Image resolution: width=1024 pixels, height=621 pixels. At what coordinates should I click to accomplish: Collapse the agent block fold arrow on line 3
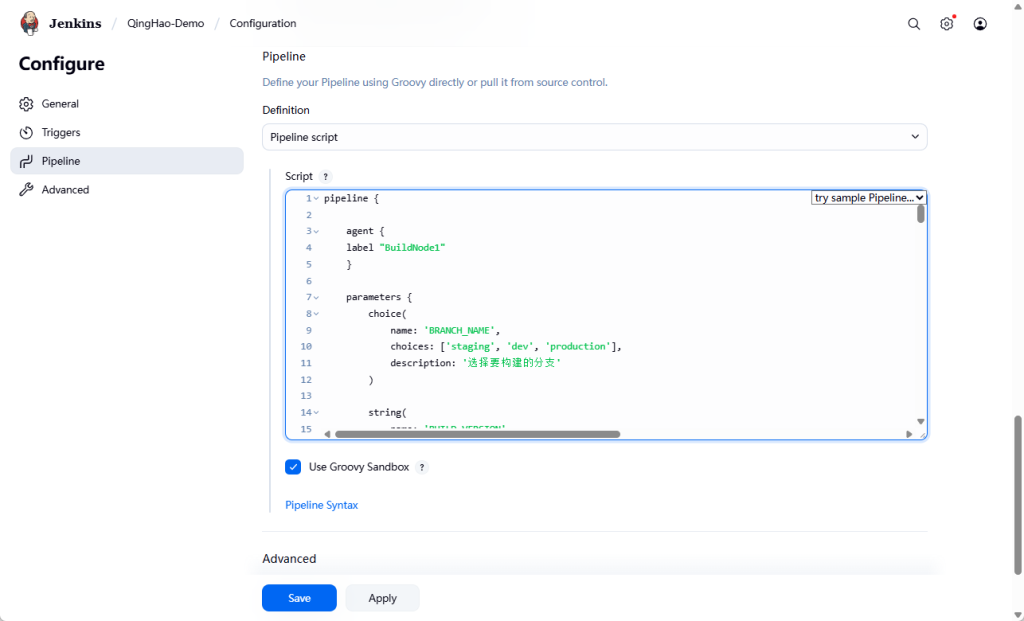pyautogui.click(x=316, y=231)
